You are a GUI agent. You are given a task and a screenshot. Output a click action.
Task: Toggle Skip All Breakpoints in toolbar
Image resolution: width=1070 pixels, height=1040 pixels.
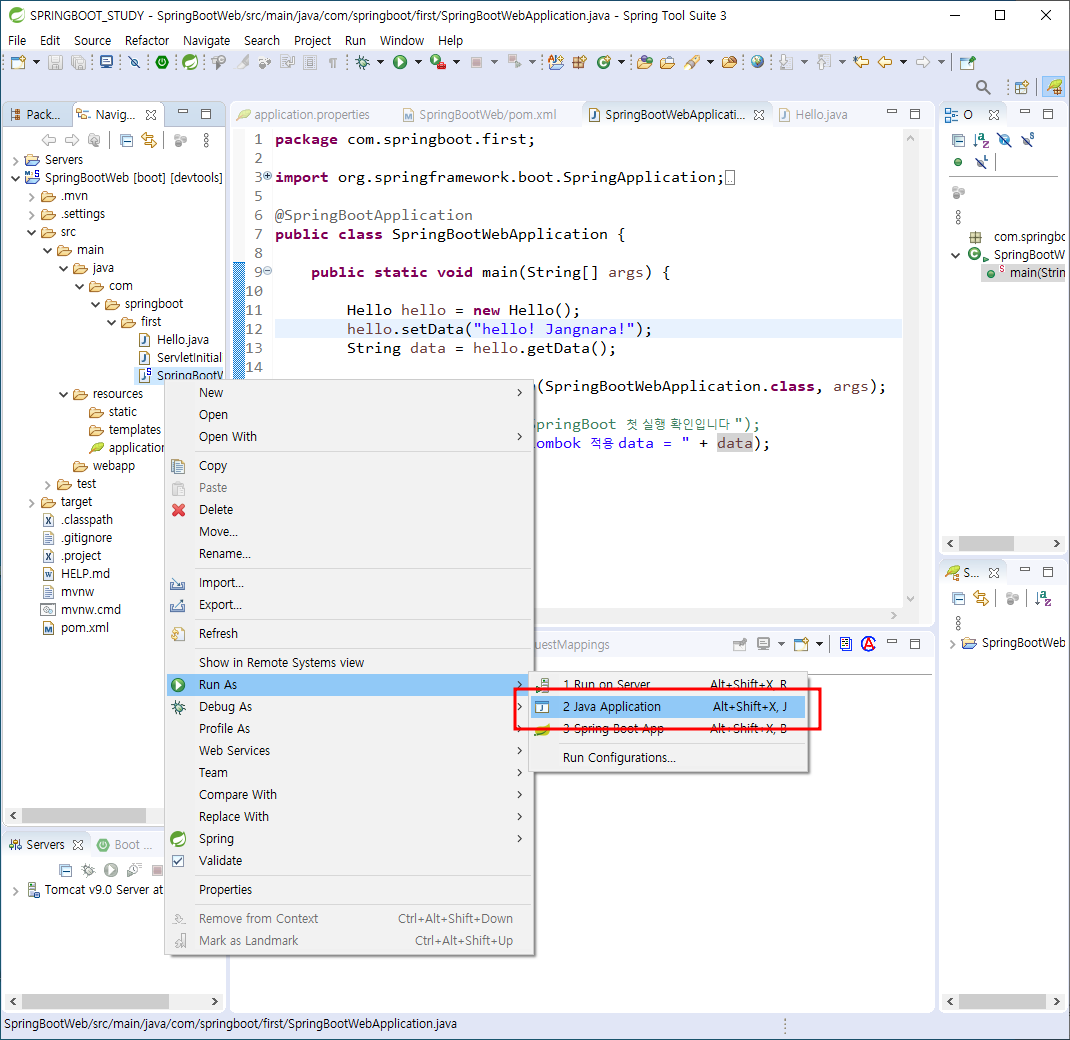tap(134, 63)
